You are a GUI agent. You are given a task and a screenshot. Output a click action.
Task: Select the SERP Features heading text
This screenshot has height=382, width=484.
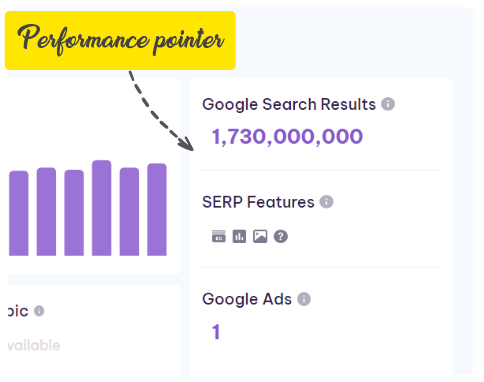pyautogui.click(x=258, y=202)
